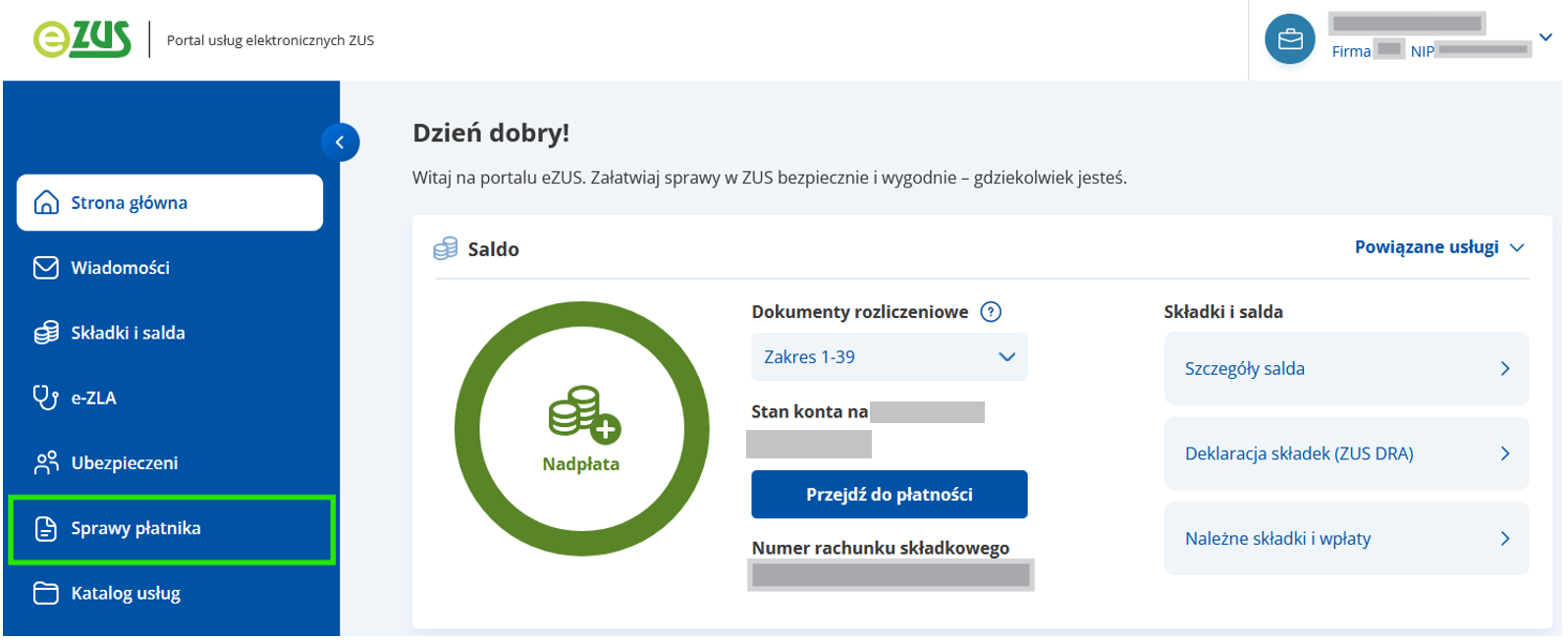
Task: Open Deklaracja składek (ZUS DRA) link
Action: point(1345,453)
